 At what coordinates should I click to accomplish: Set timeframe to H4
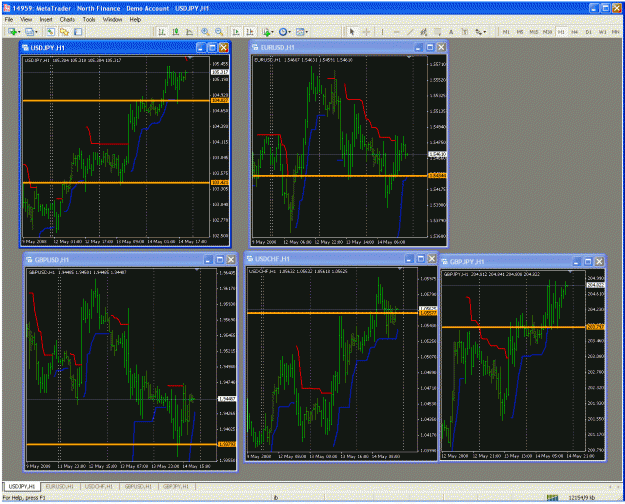click(x=575, y=32)
